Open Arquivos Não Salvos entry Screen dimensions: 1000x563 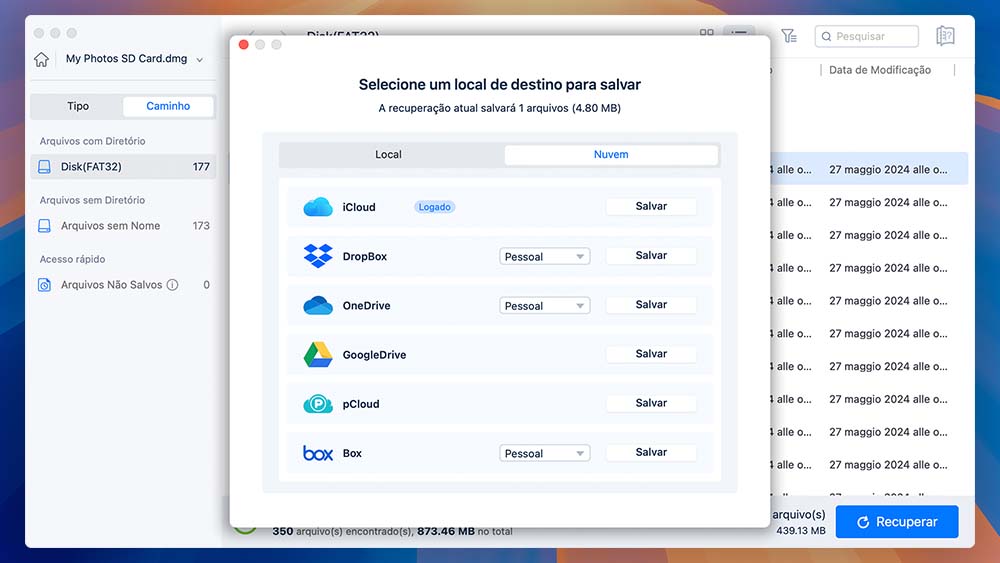pyautogui.click(x=123, y=284)
